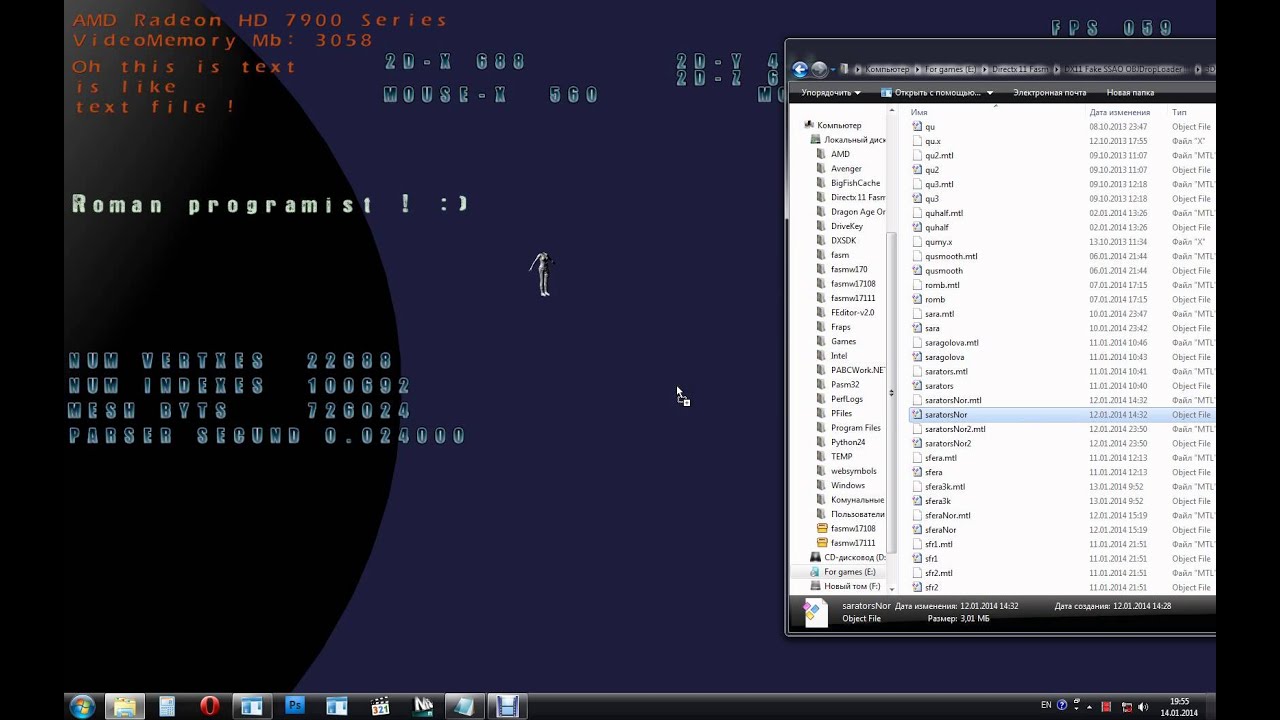This screenshot has height=720, width=1280.
Task: Open the Windows Start menu orb
Action: point(83,707)
